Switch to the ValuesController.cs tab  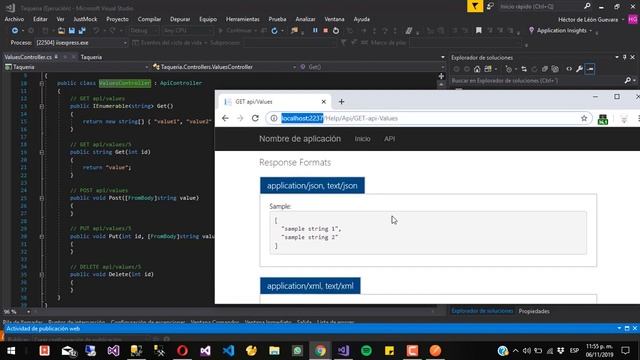pyautogui.click(x=28, y=57)
